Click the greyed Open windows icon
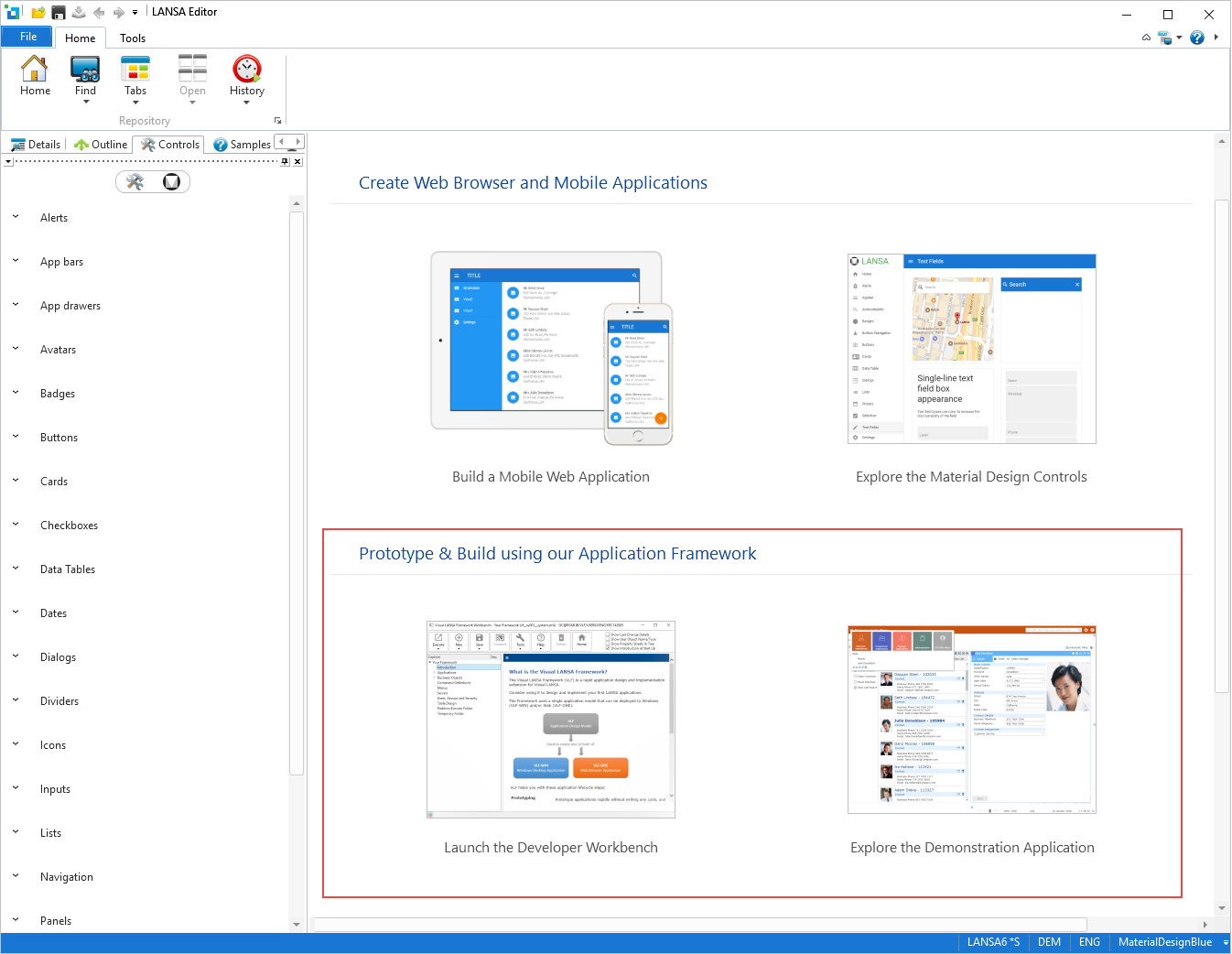 pos(192,69)
